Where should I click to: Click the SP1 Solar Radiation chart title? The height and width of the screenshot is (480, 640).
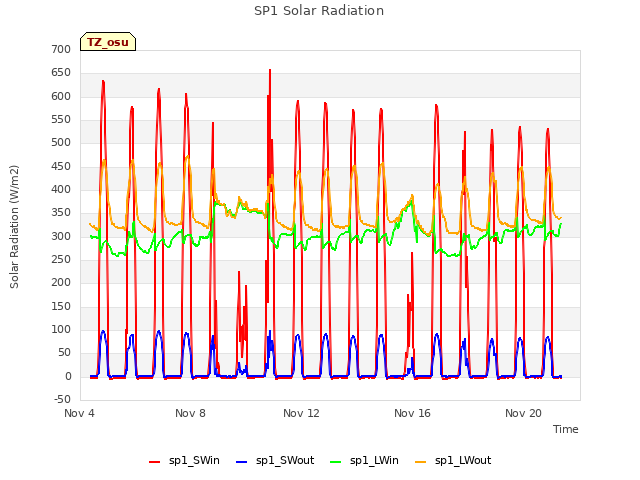(x=319, y=11)
